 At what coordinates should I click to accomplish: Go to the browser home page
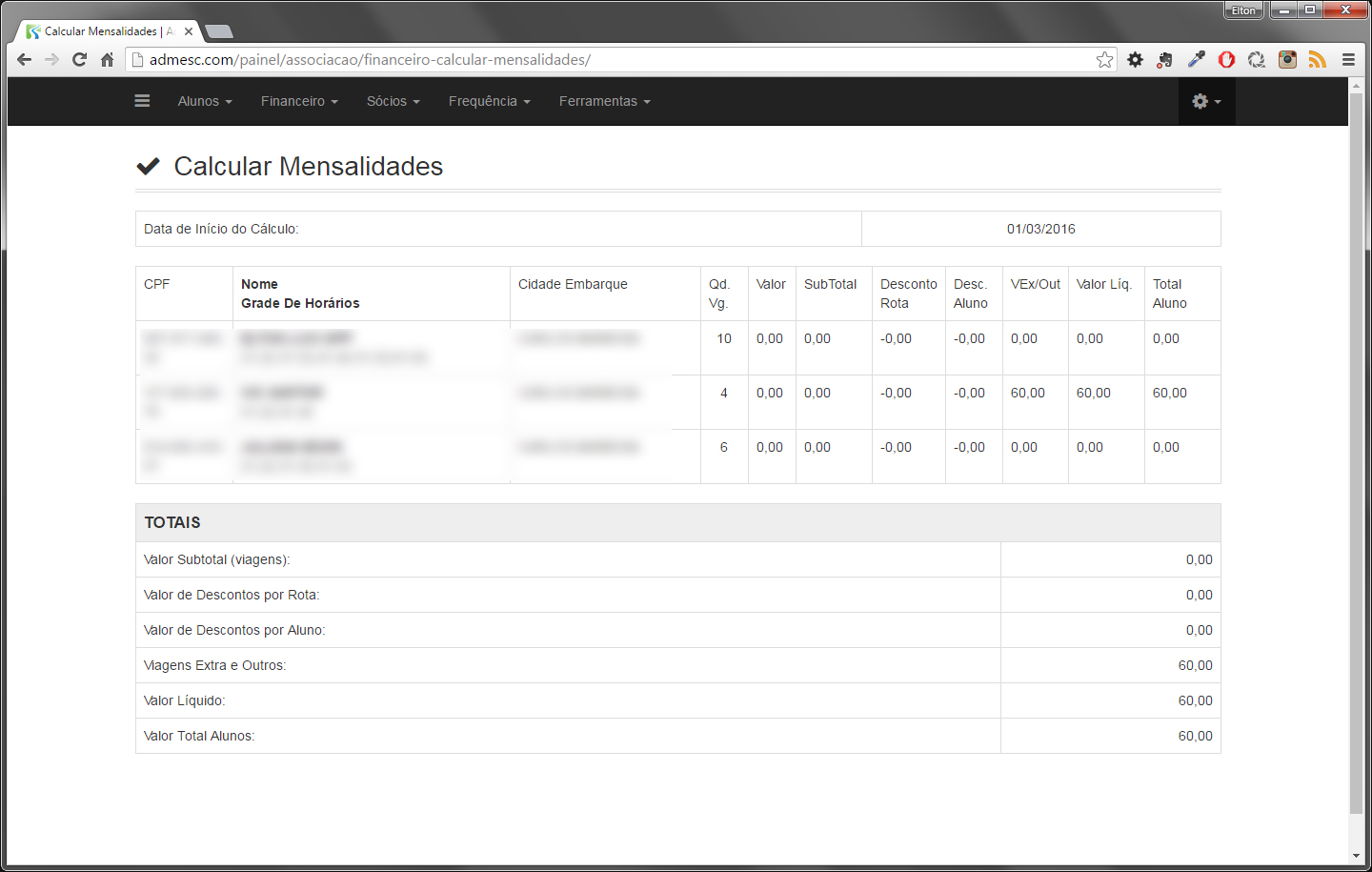107,60
